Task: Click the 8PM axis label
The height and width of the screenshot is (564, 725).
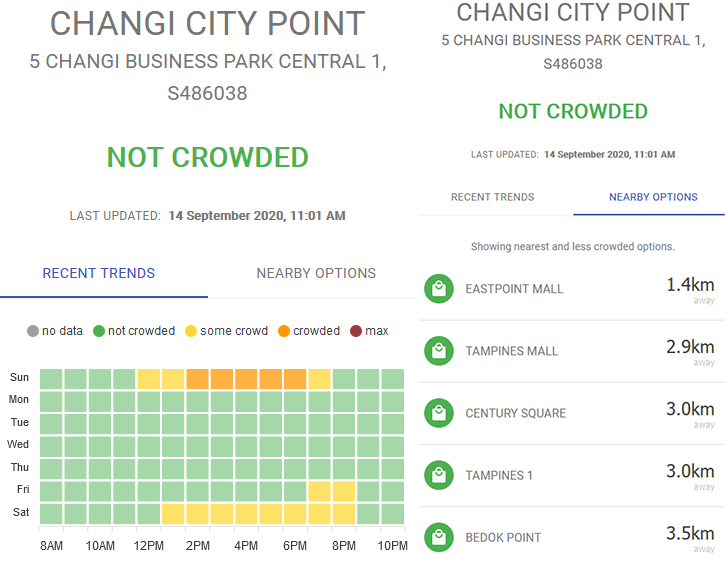Action: pyautogui.click(x=344, y=546)
